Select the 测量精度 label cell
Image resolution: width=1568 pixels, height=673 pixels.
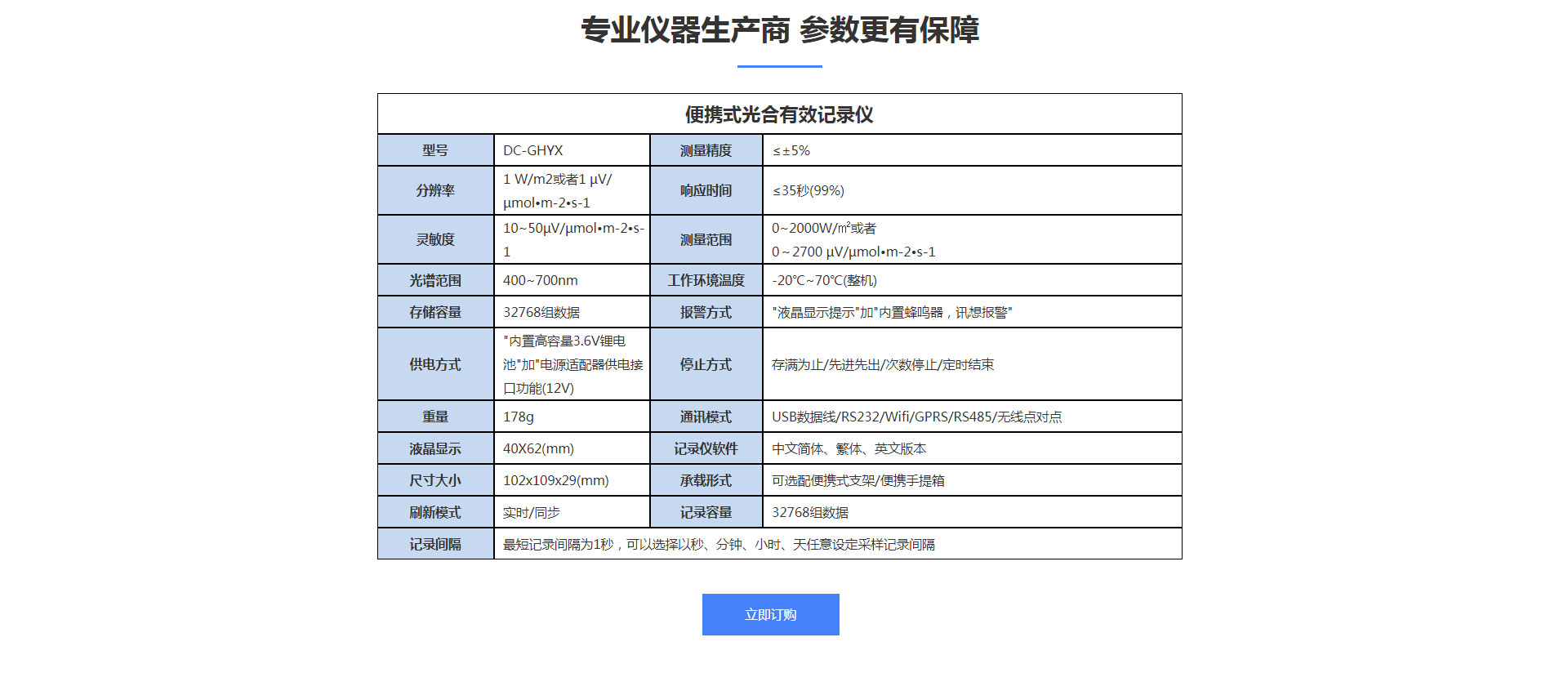click(x=706, y=150)
